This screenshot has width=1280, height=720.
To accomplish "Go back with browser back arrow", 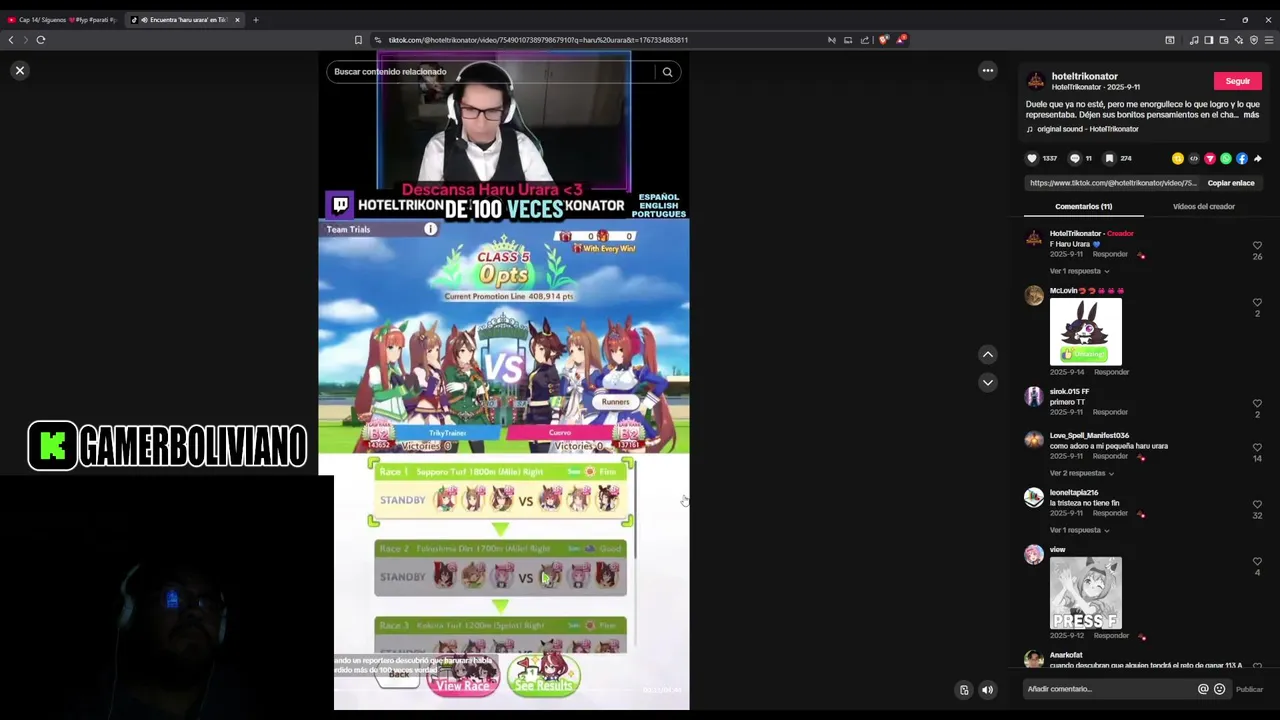I will (x=11, y=40).
